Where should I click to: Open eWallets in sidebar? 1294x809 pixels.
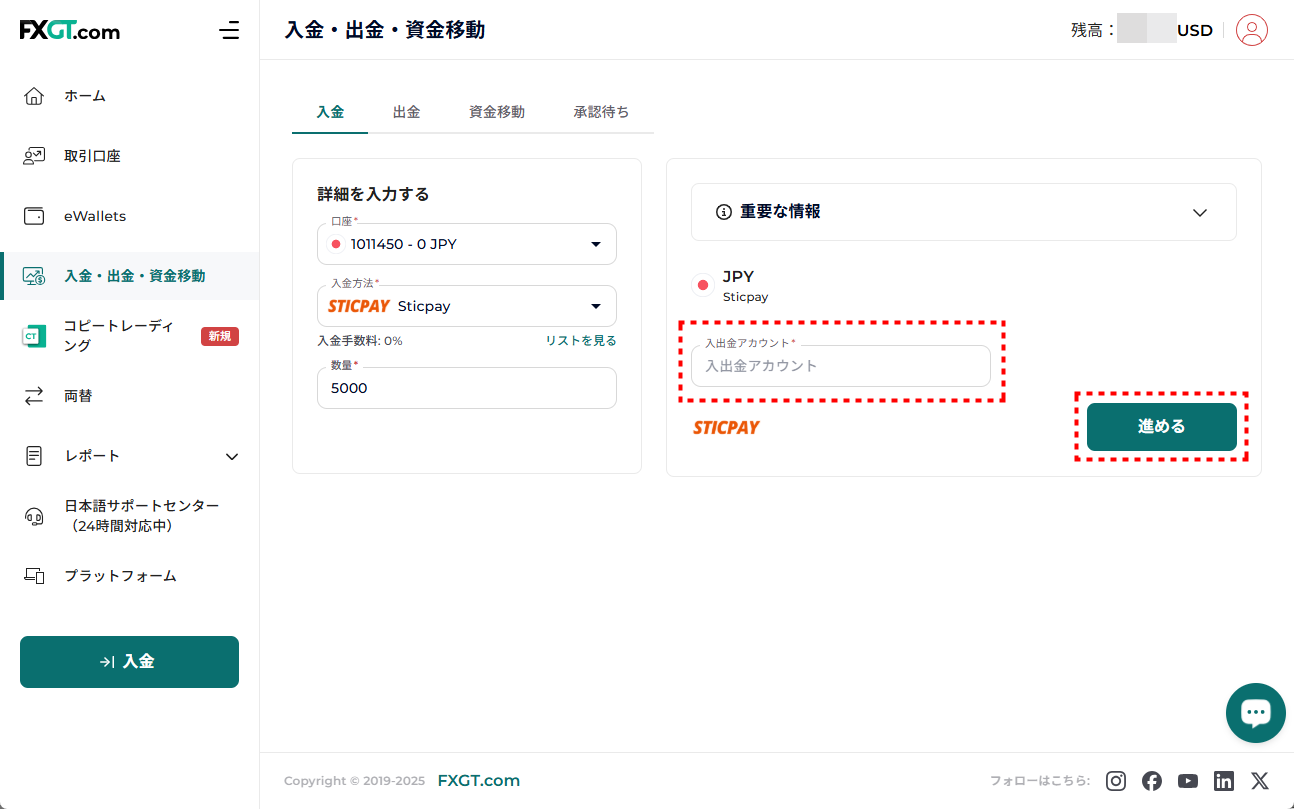[95, 216]
